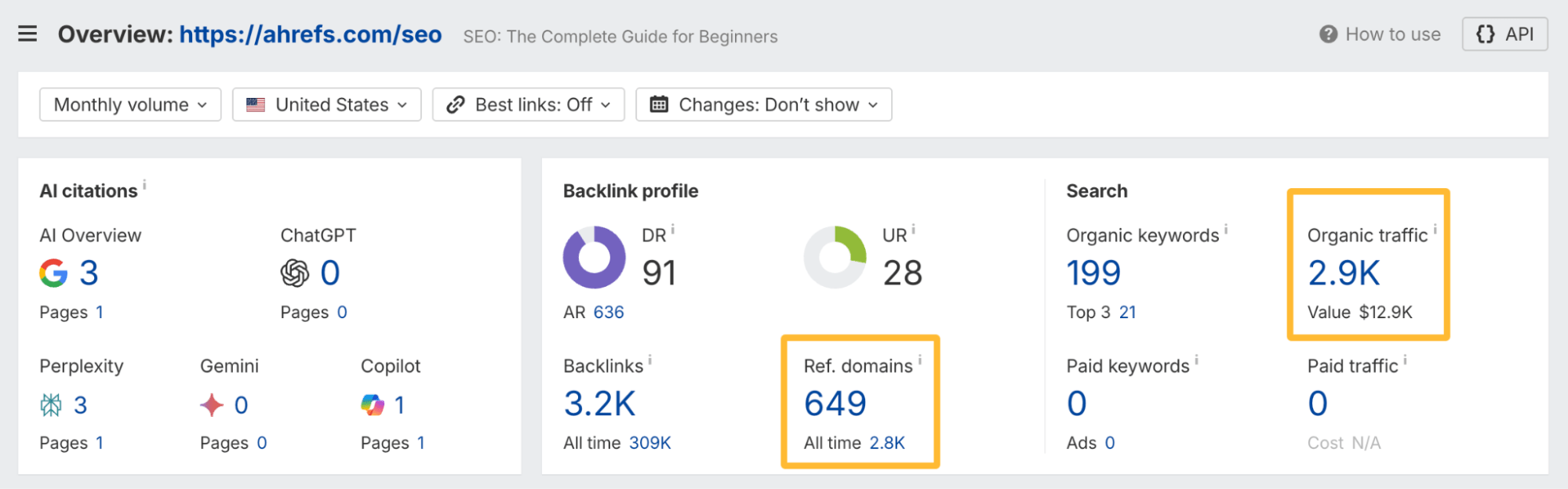Click the API button
Screen dimensions: 1568x489
[x=1504, y=34]
